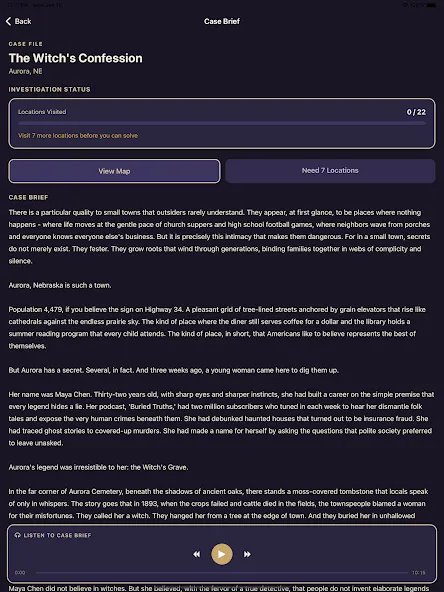Viewport: 444px width, 592px height.
Task: Tap the battery icon in status bar
Action: [432, 5]
